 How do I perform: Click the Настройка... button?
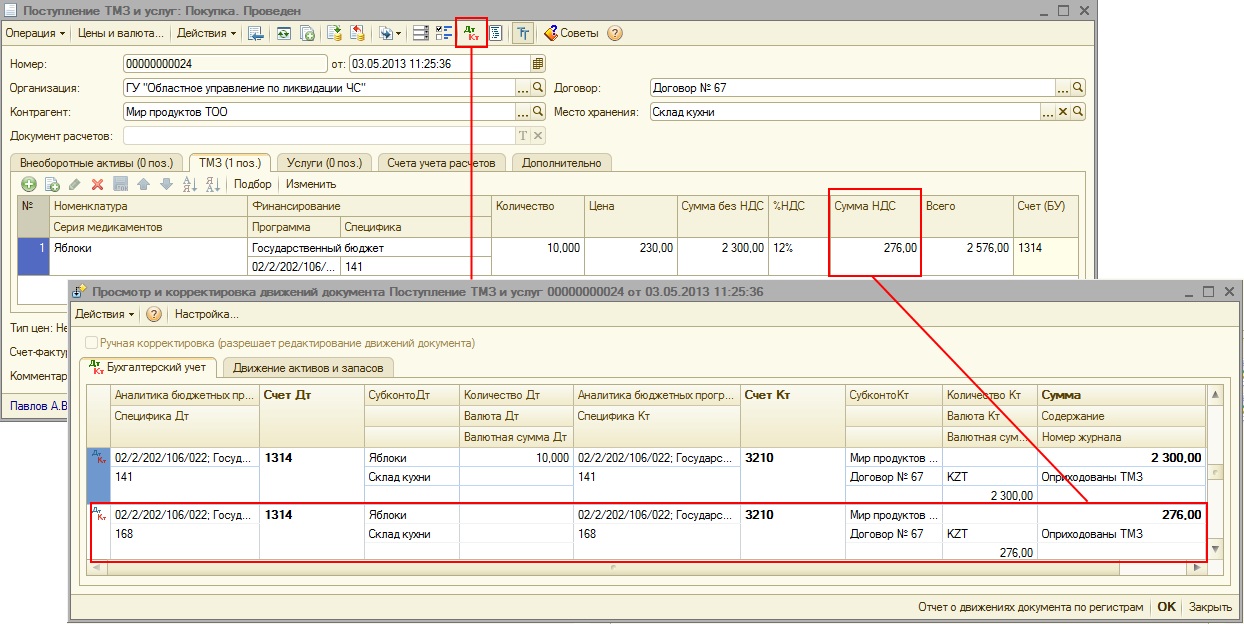206,314
